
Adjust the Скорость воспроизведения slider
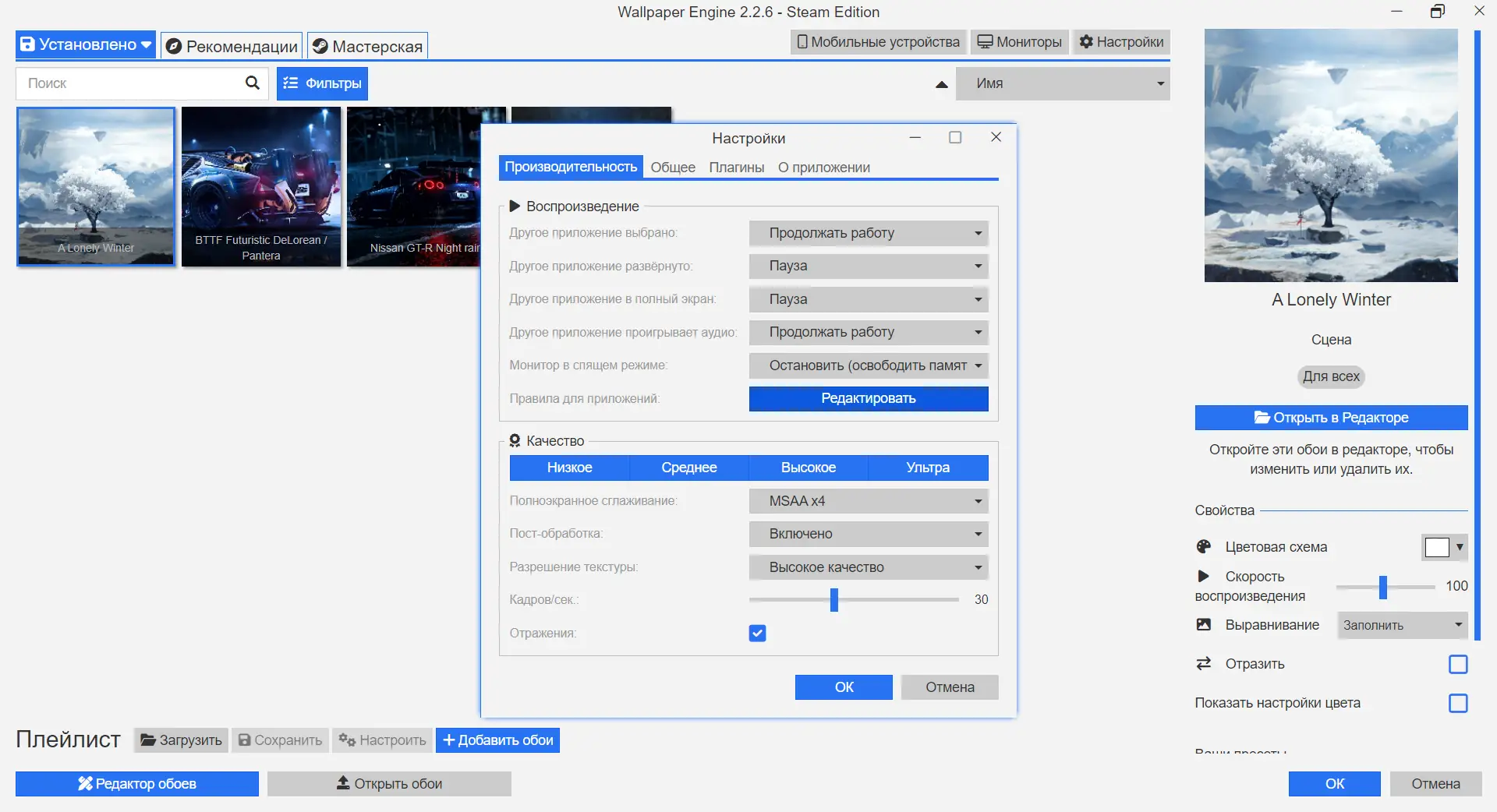click(x=1386, y=586)
